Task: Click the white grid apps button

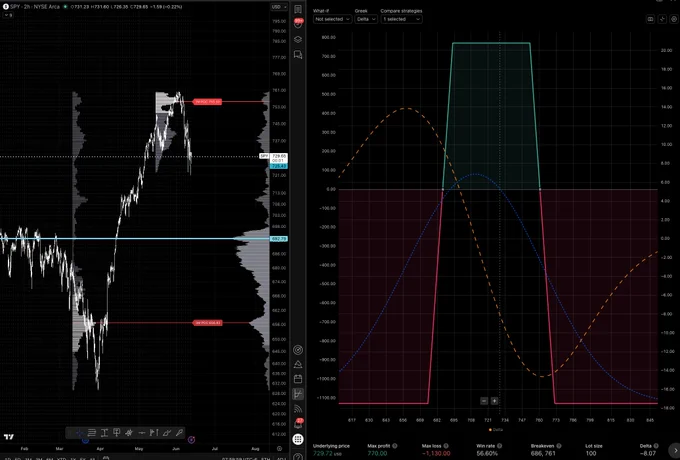Action: pos(298,439)
